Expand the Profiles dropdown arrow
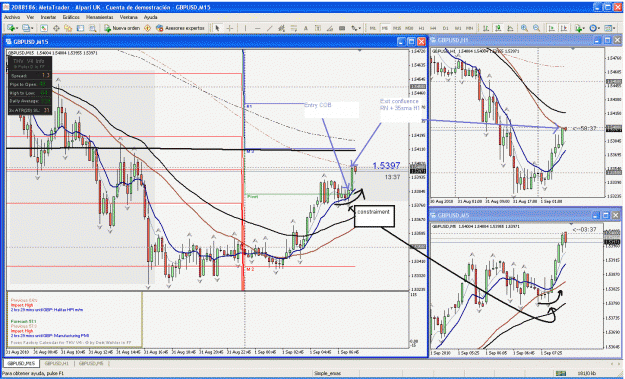 32,28
